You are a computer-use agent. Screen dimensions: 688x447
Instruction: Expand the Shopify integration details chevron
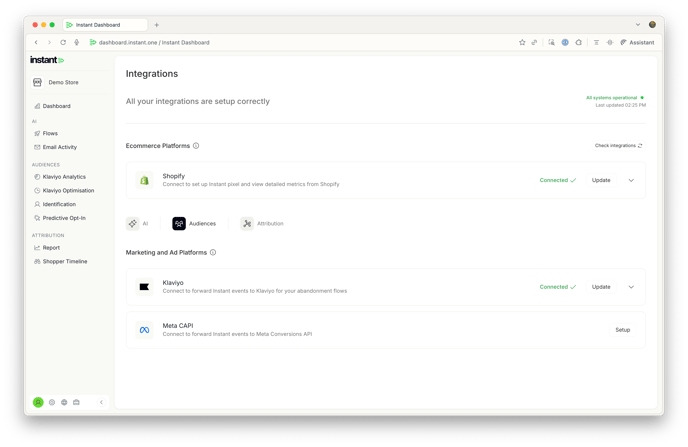tap(631, 180)
